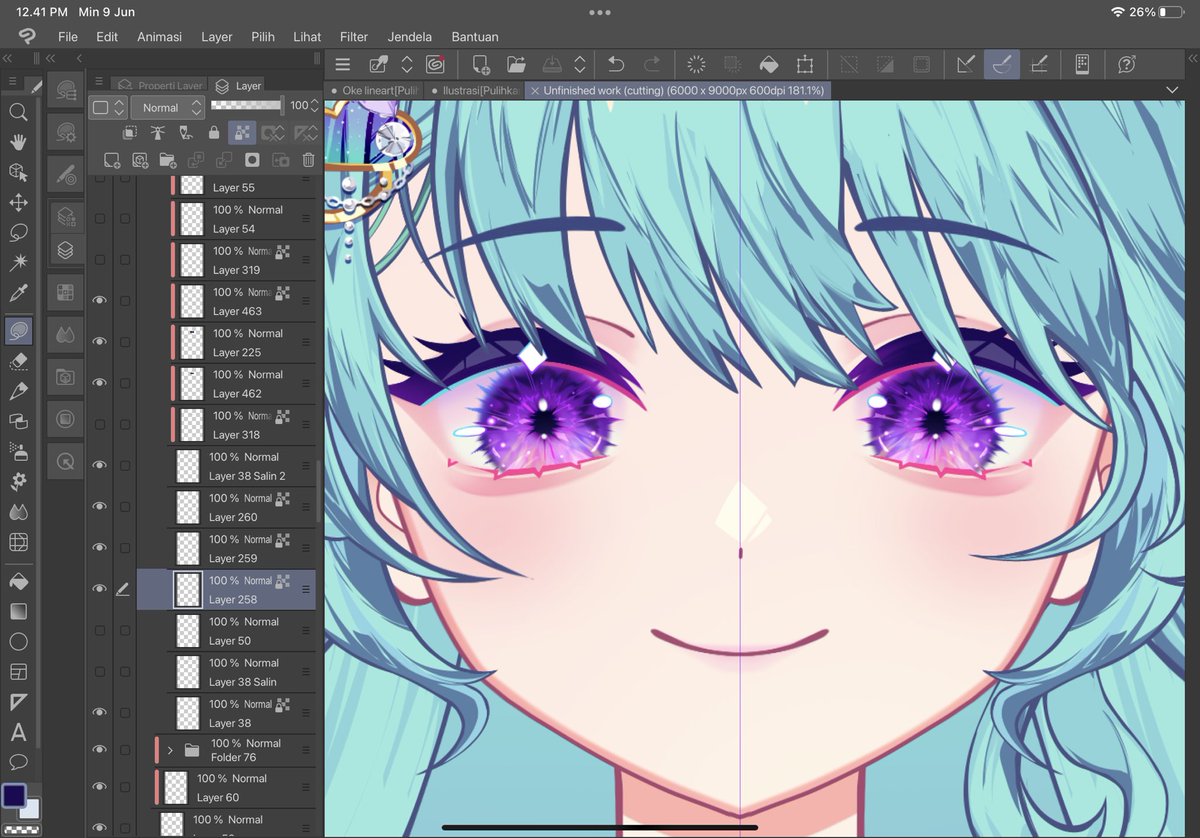Select the Eyedropper tool
The image size is (1200, 838).
pyautogui.click(x=18, y=292)
